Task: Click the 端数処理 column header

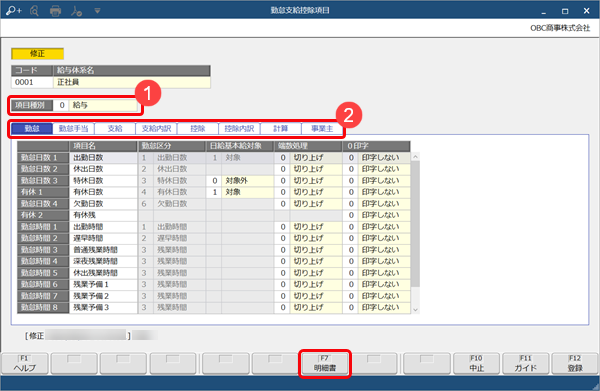Action: (308, 146)
